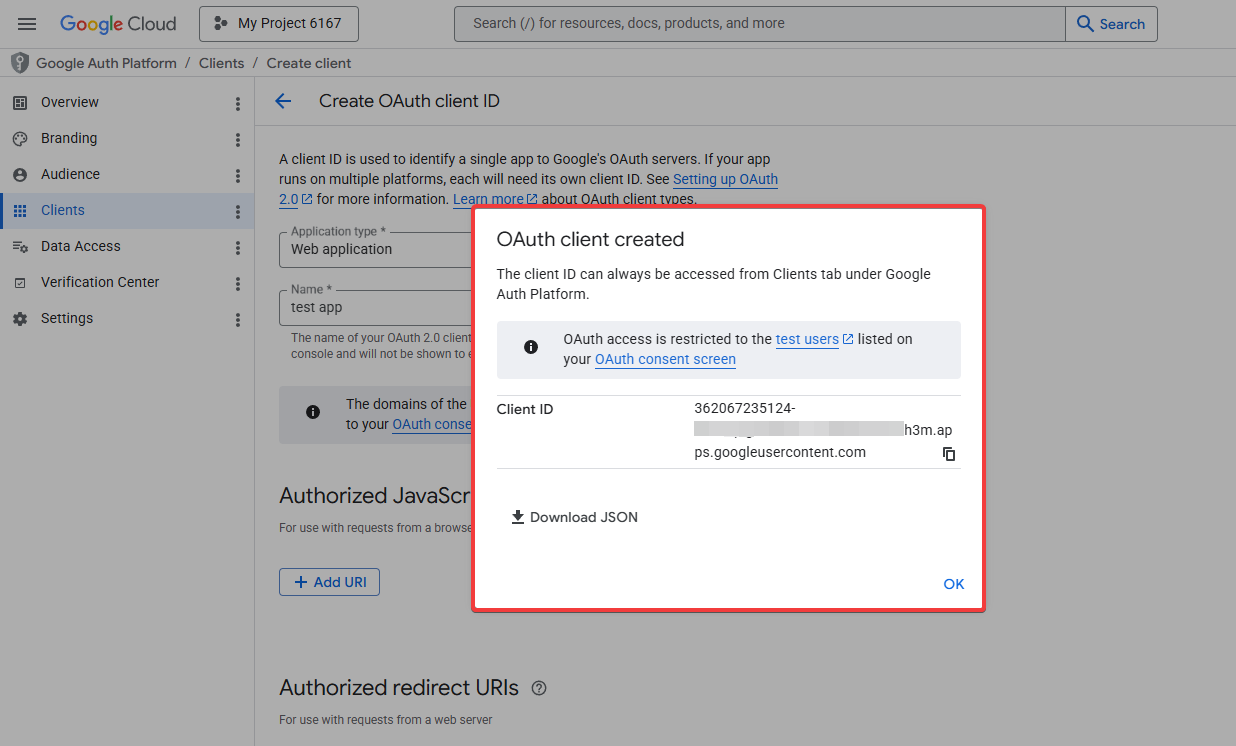Image resolution: width=1236 pixels, height=746 pixels.
Task: Open the three-dot menu next to Branding
Action: pos(238,140)
